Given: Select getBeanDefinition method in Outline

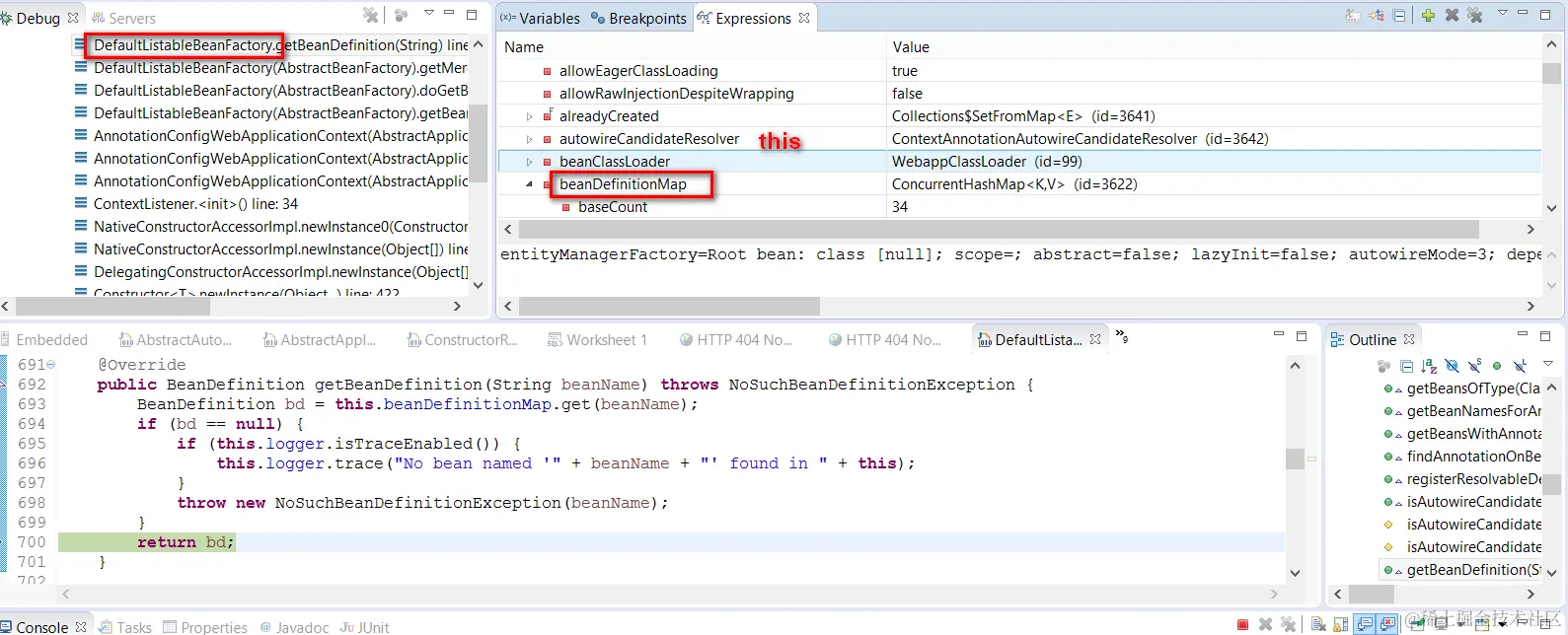Looking at the screenshot, I should coord(1461,570).
